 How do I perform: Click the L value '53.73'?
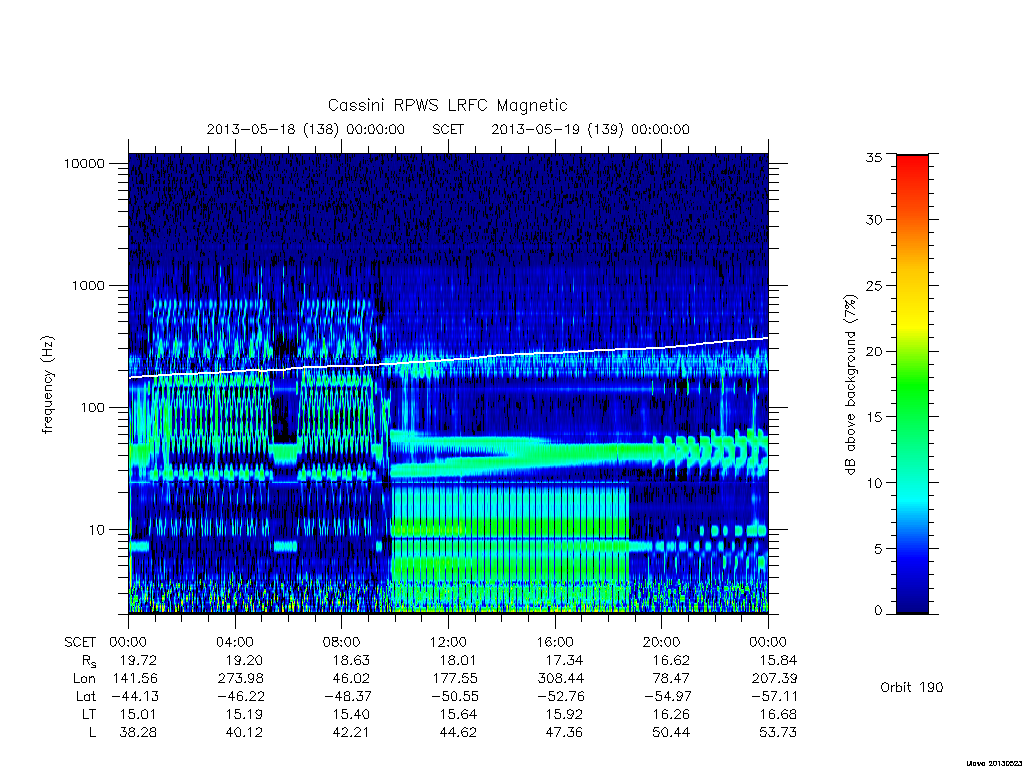pyautogui.click(x=778, y=732)
